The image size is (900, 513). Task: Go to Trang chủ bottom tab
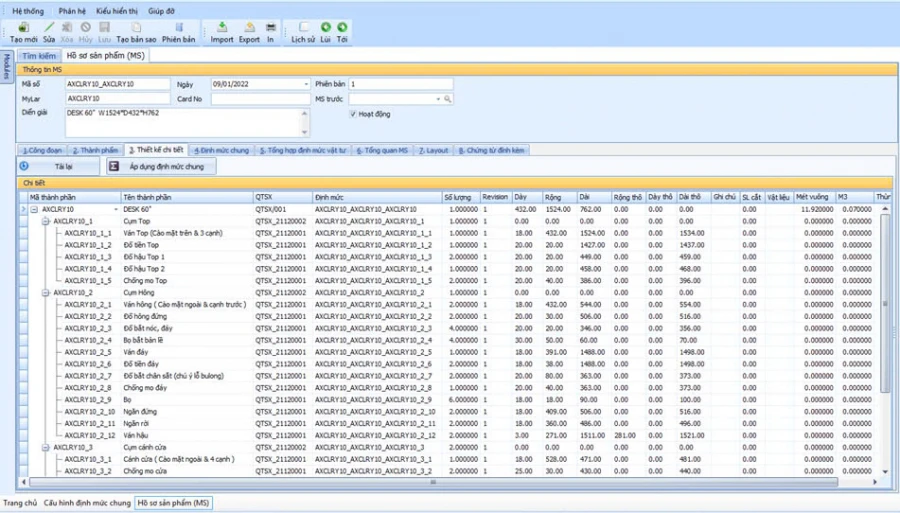(x=20, y=503)
